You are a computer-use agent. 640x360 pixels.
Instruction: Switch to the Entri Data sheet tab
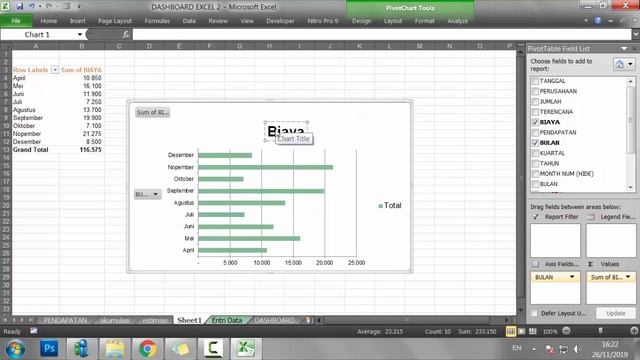(227, 320)
